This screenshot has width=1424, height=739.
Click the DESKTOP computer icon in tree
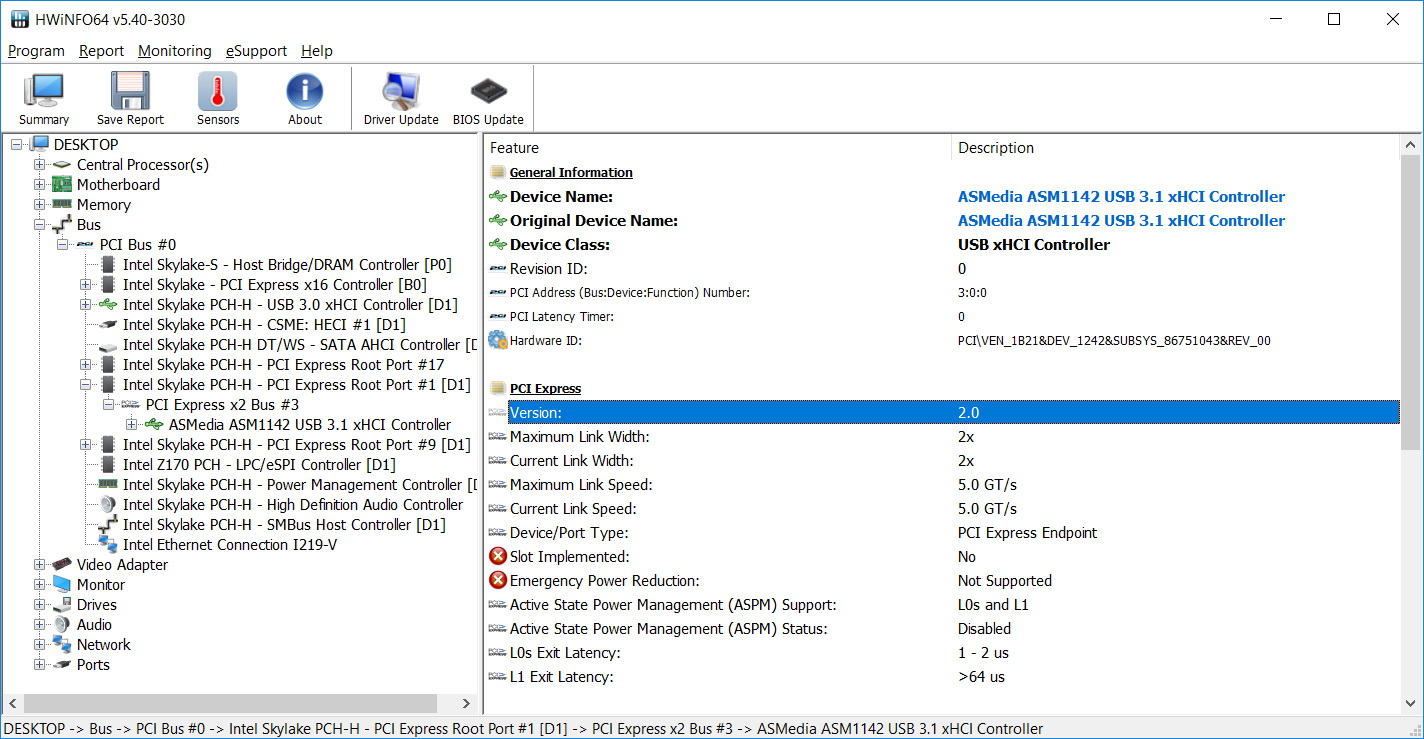click(x=39, y=145)
